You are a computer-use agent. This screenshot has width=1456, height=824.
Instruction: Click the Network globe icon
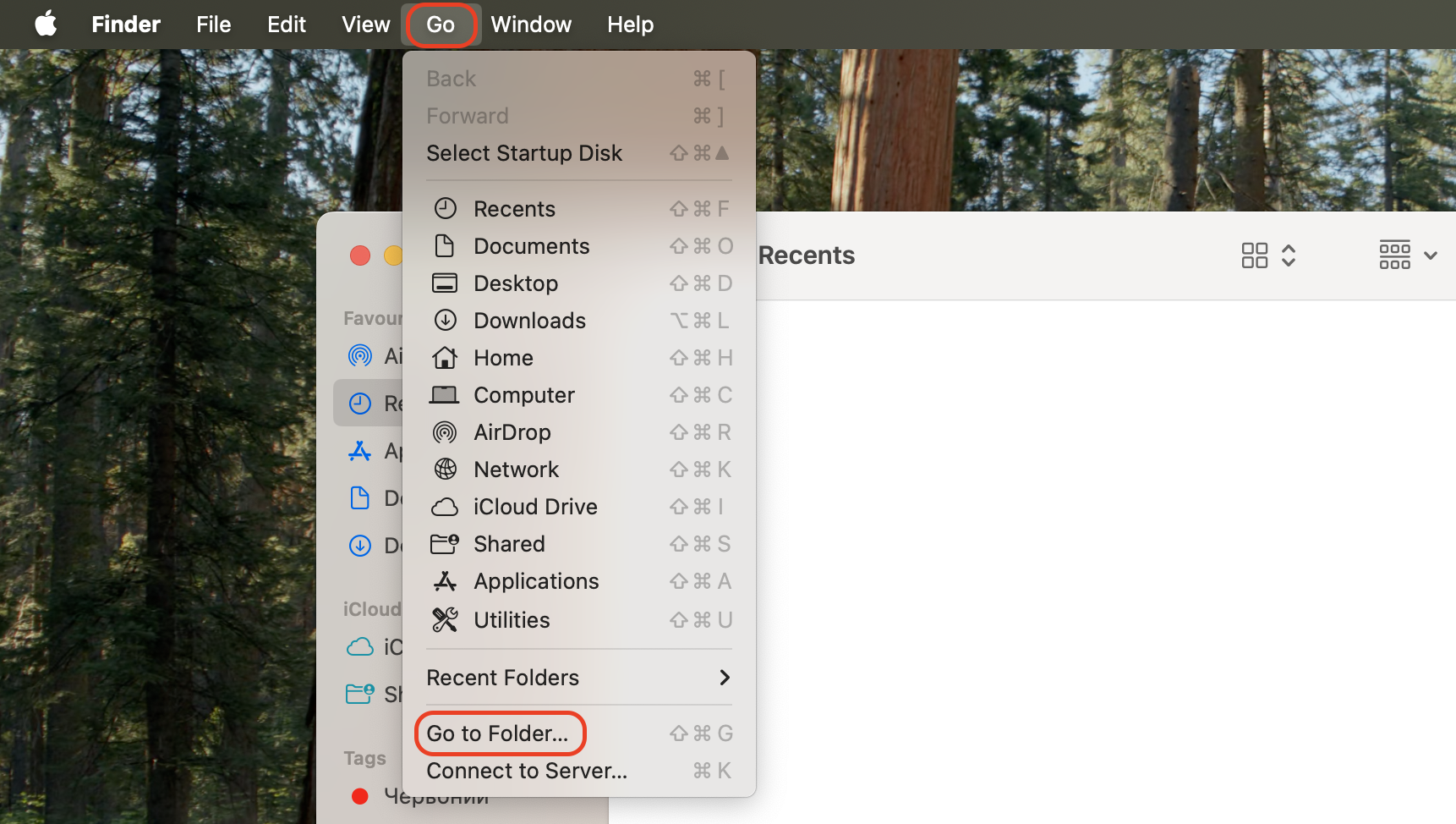point(446,470)
